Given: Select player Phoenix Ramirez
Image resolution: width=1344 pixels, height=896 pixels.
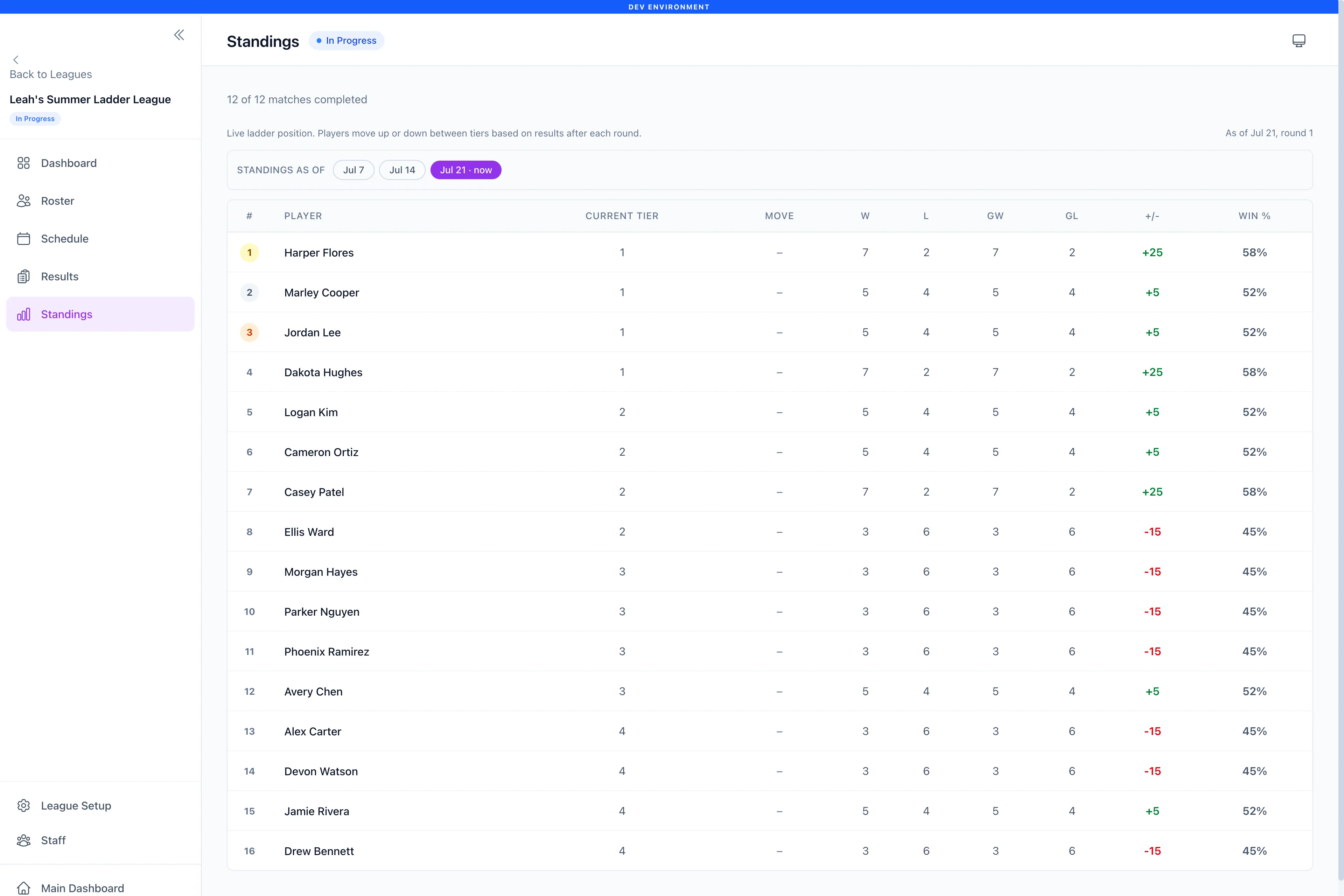Looking at the screenshot, I should click(327, 652).
